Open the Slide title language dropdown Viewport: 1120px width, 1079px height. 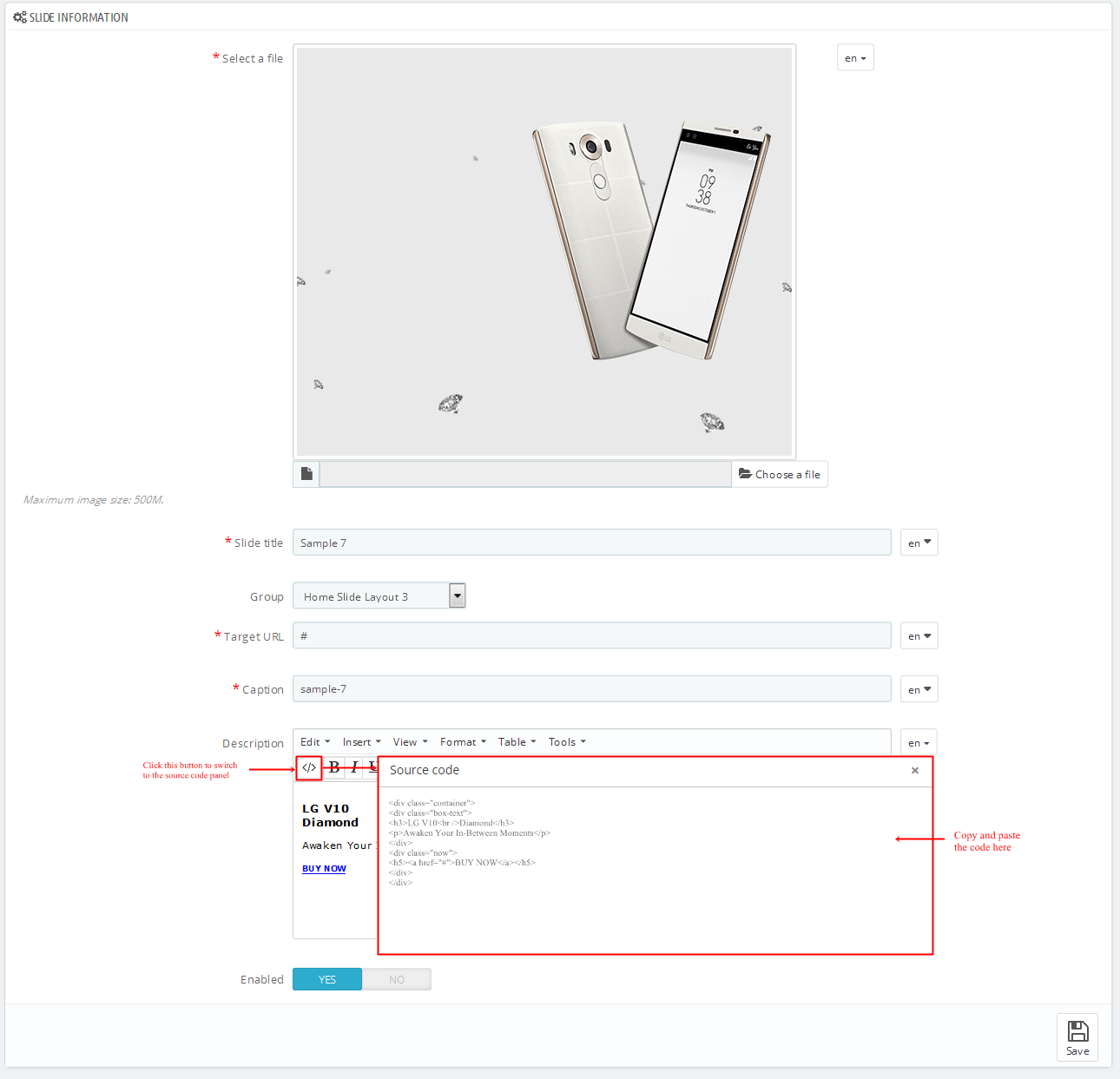pyautogui.click(x=919, y=543)
